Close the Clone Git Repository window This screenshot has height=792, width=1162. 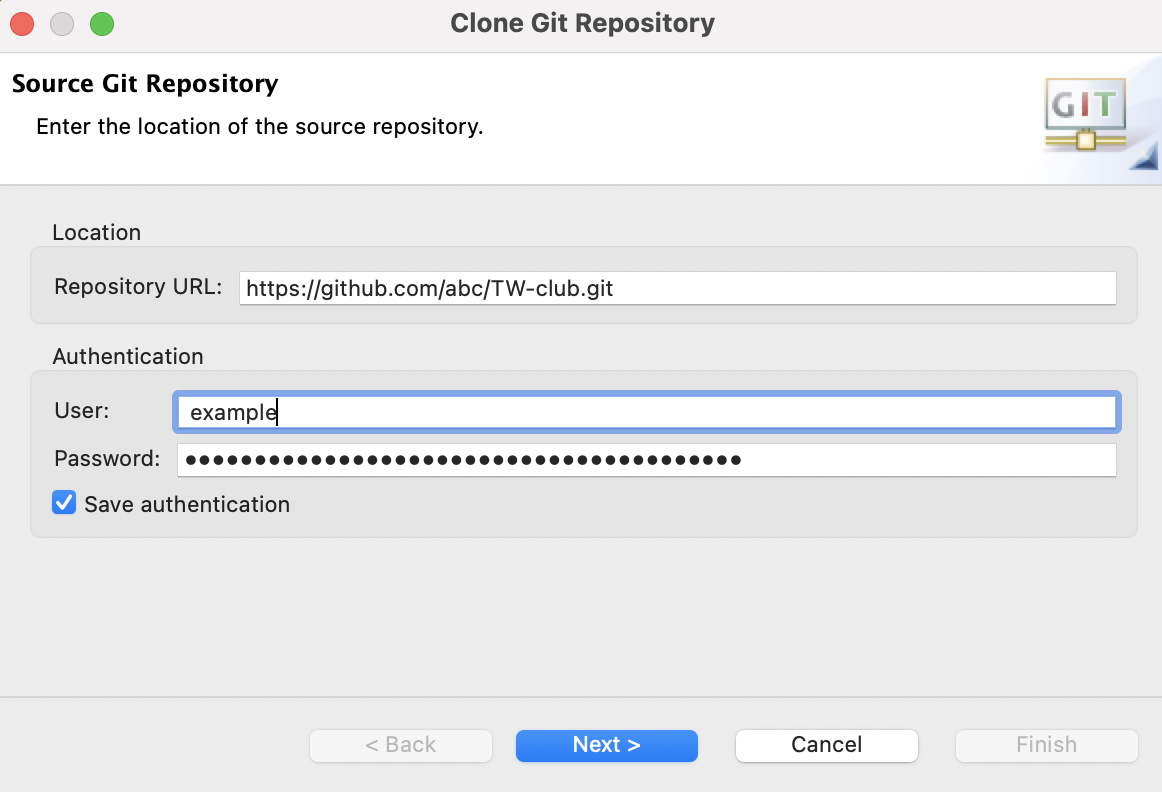click(23, 24)
